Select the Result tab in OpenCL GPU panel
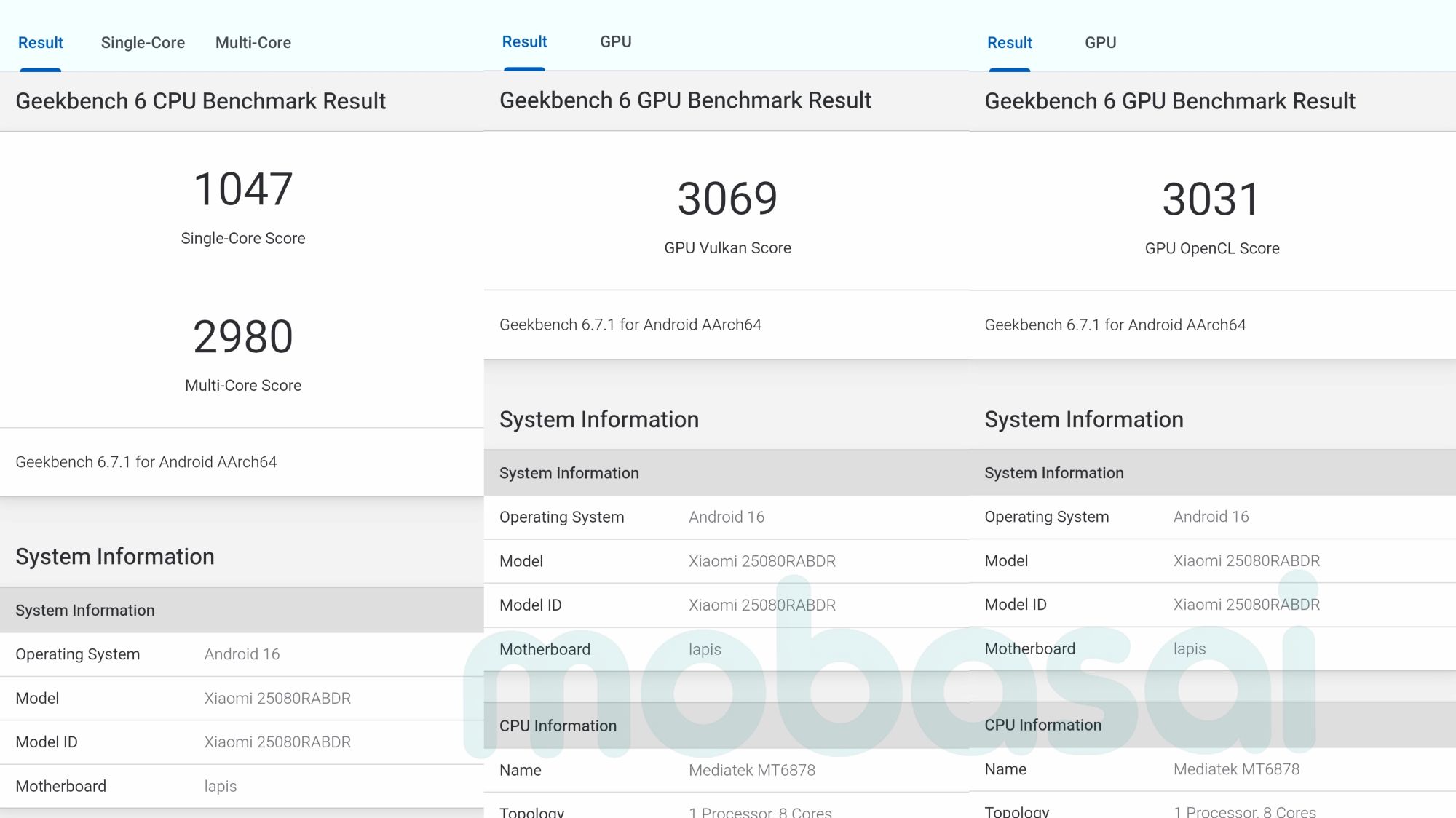The image size is (1456, 818). [x=1010, y=43]
